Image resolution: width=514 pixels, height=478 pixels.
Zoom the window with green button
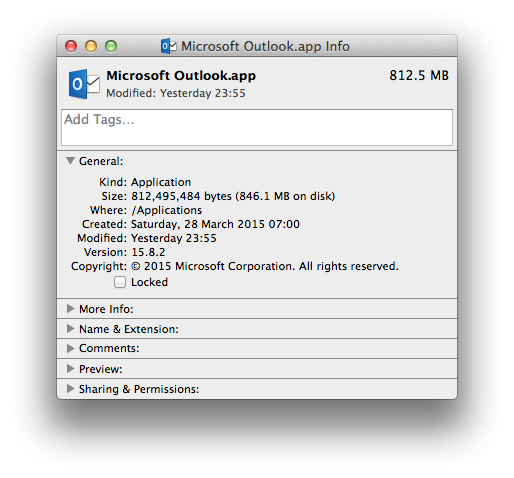coord(111,46)
